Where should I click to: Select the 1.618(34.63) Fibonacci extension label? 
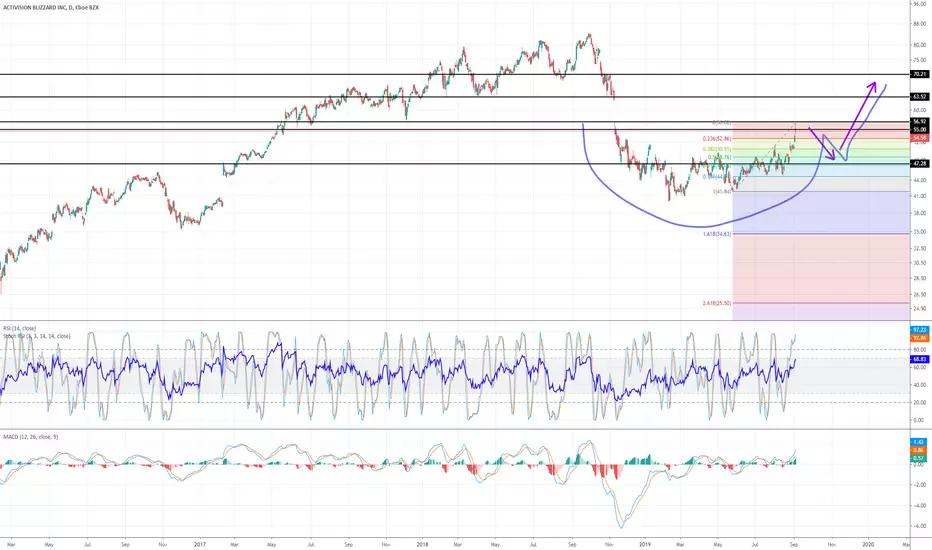tap(717, 234)
